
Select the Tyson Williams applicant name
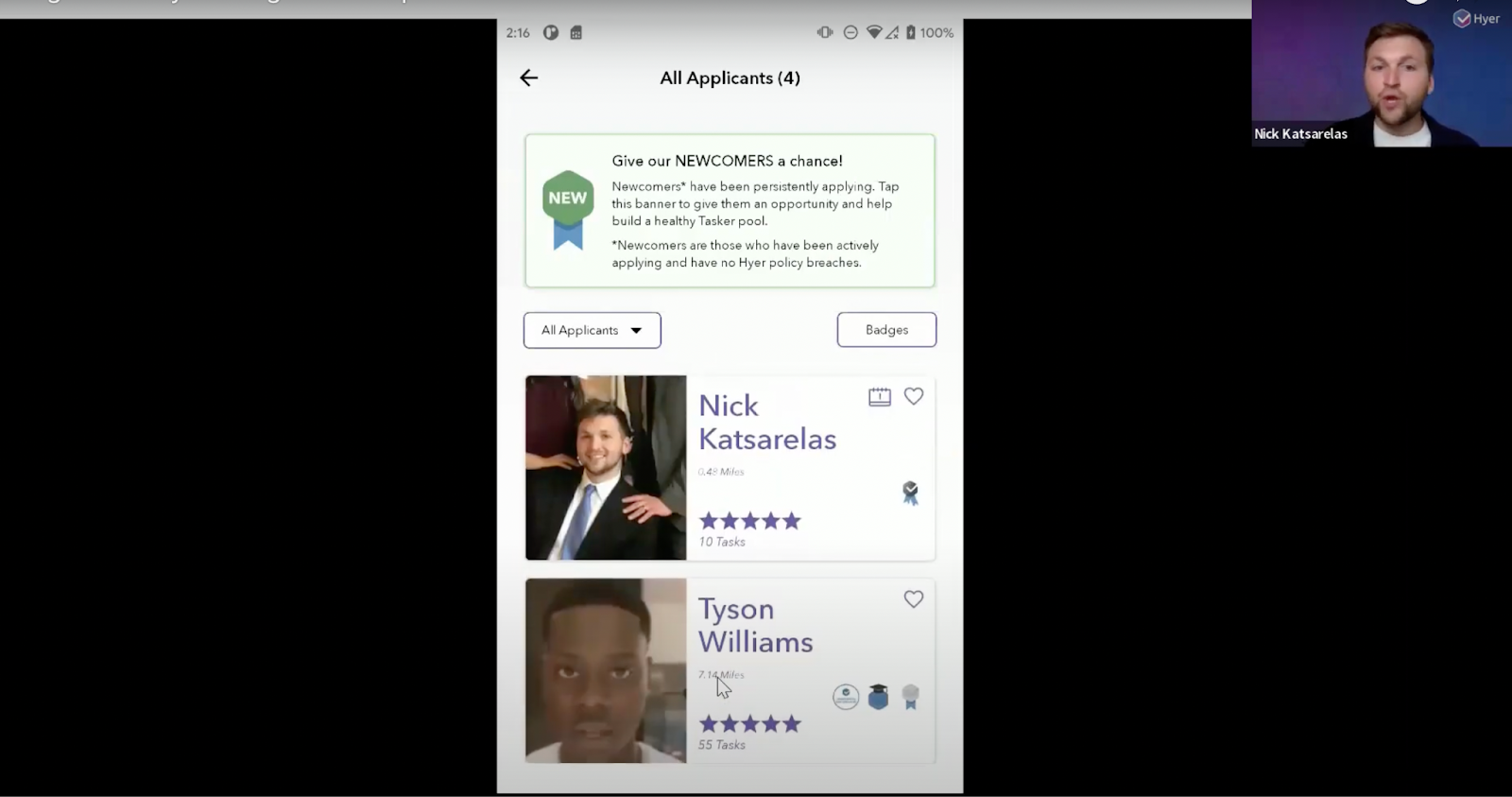click(x=755, y=625)
